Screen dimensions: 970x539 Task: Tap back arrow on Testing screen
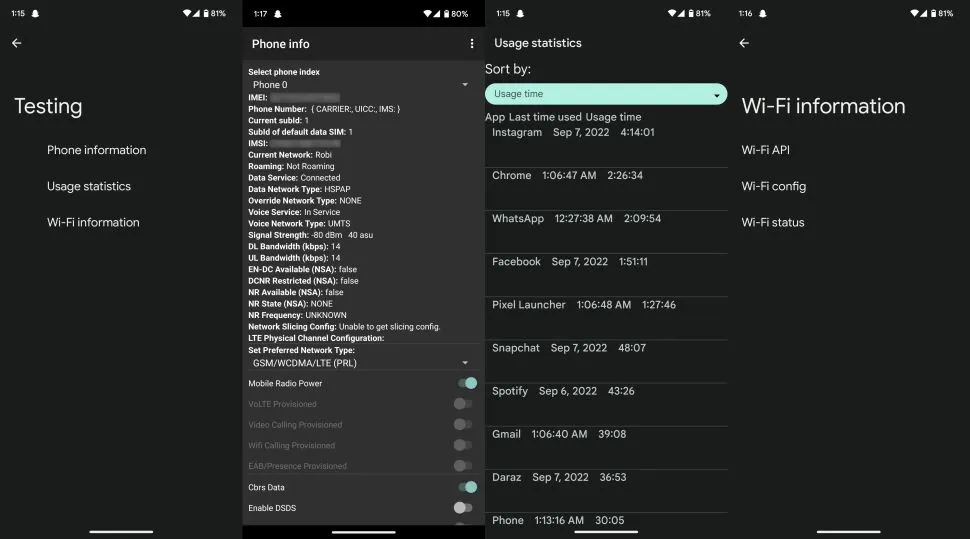(16, 43)
